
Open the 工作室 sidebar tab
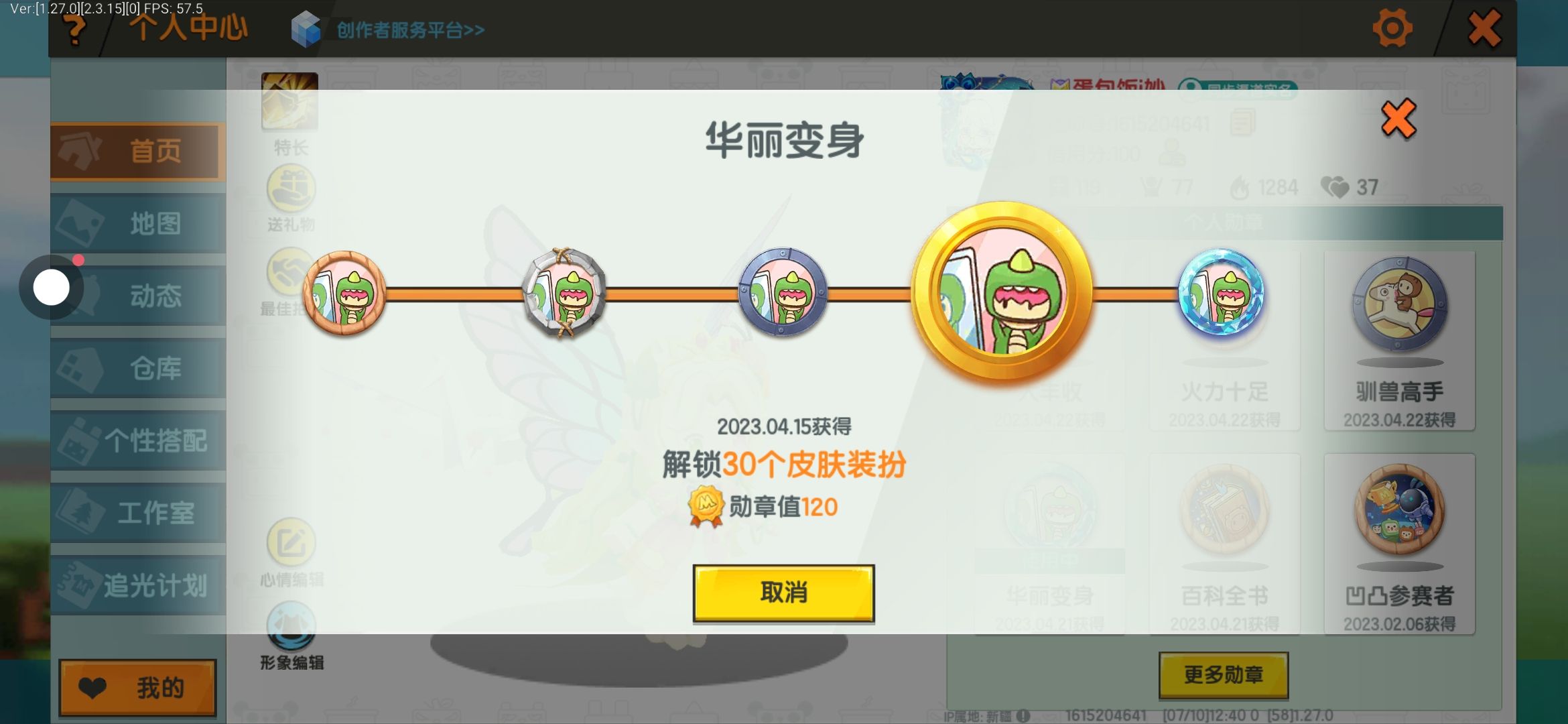(x=138, y=513)
